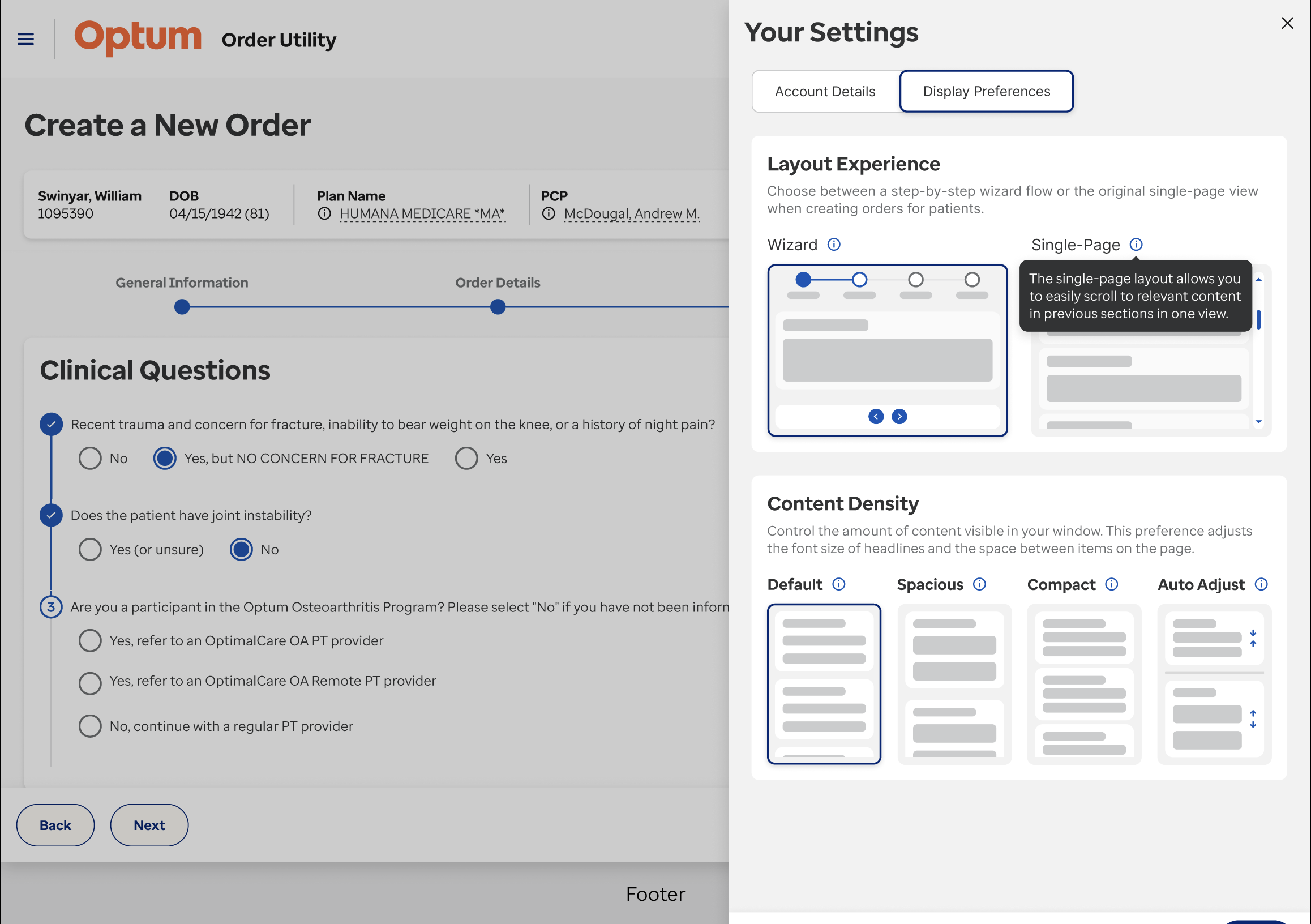Click info icon next to Spacious density
Screen dimensions: 1311x924
[x=979, y=584]
